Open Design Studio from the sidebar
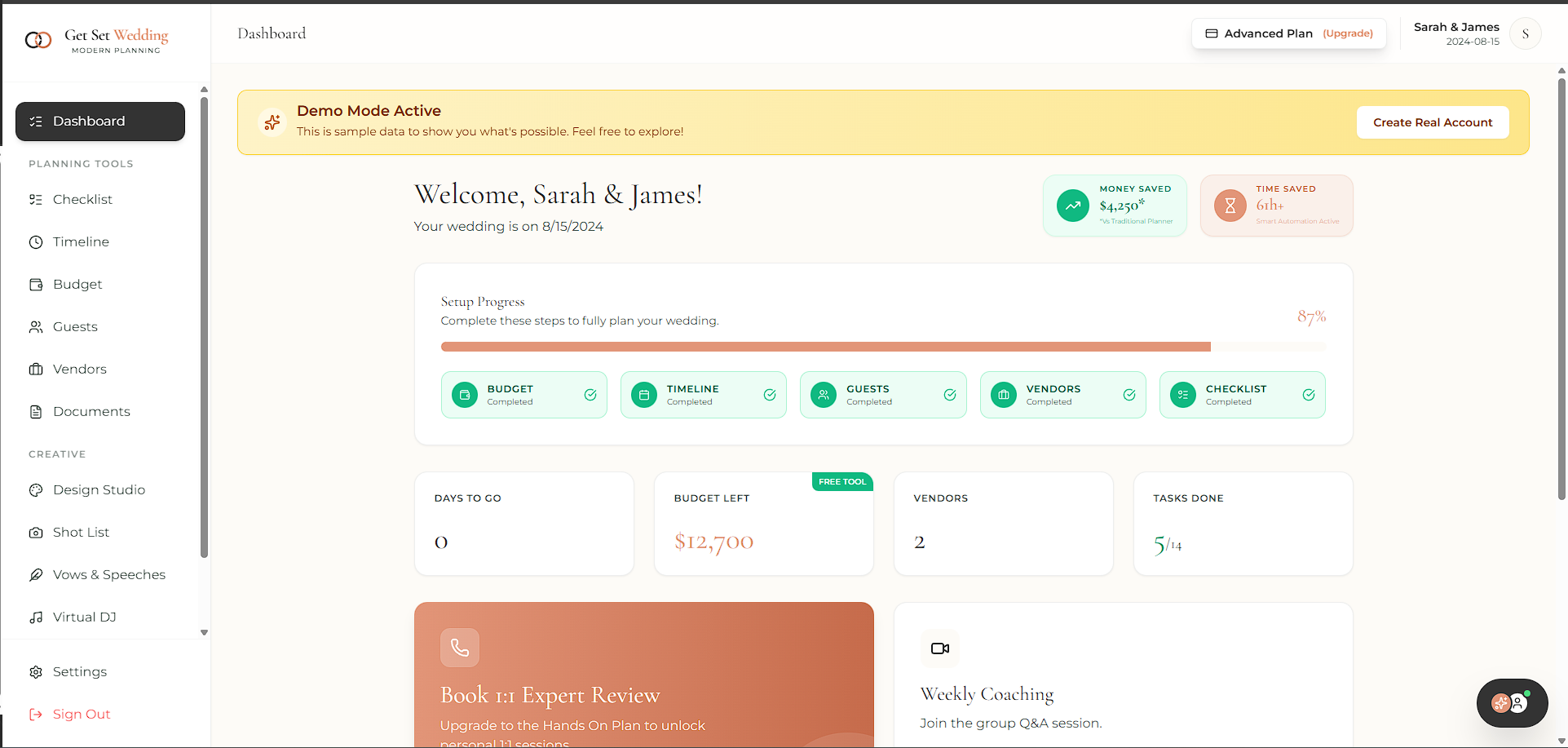Viewport: 1568px width, 748px height. click(x=99, y=489)
